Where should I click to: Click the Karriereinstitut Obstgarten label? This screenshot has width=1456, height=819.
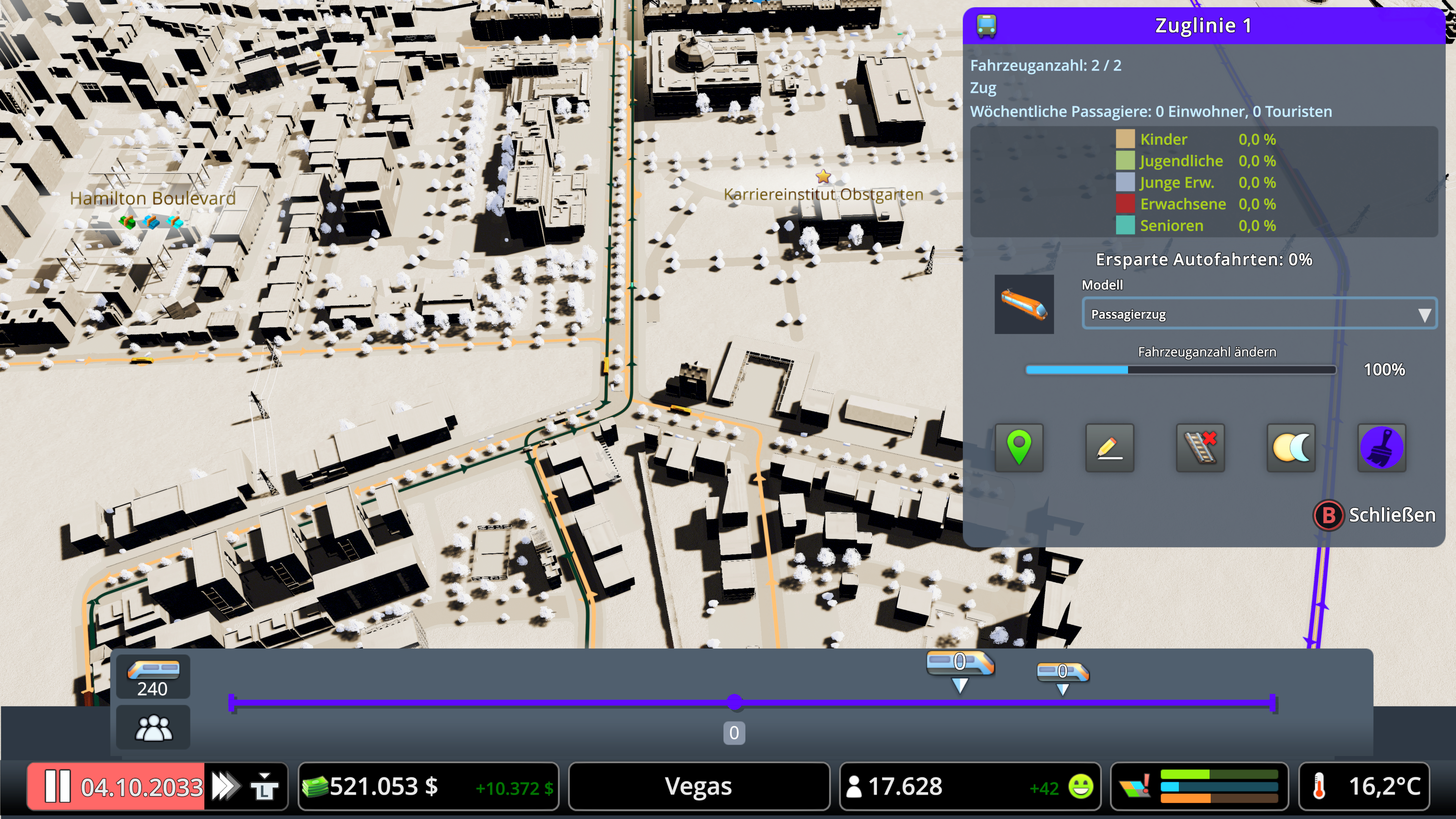coord(823,195)
